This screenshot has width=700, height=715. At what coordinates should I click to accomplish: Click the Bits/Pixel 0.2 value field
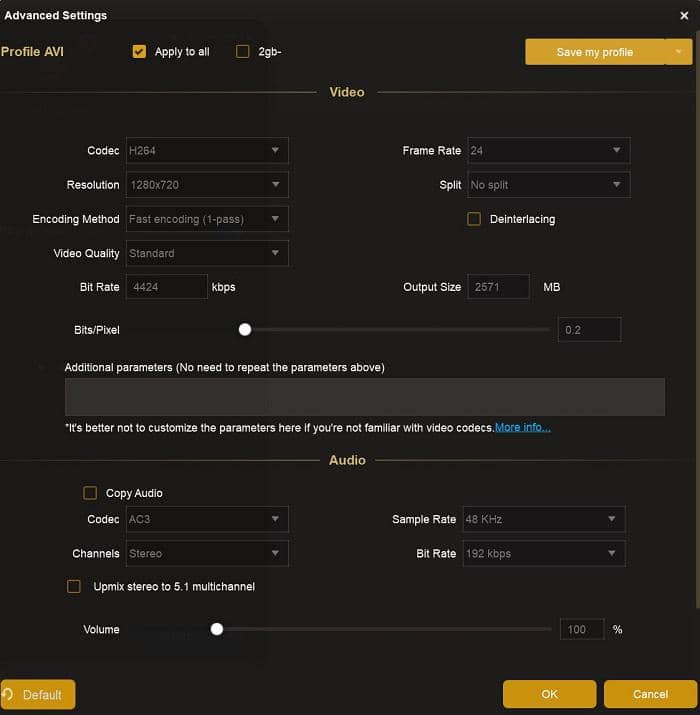pos(589,329)
